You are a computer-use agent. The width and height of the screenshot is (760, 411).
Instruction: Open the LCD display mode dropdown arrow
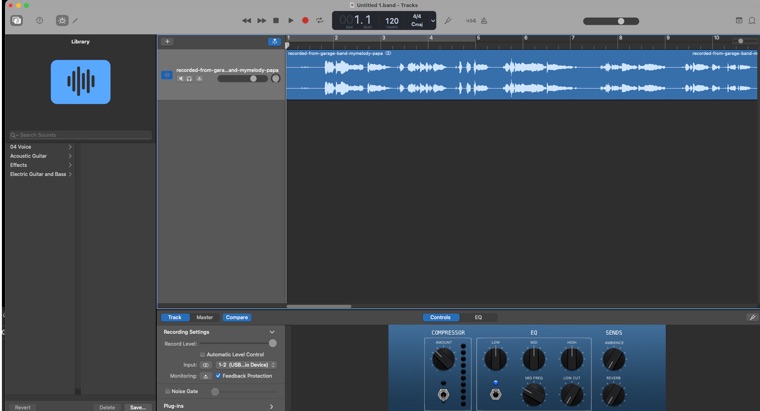click(432, 21)
